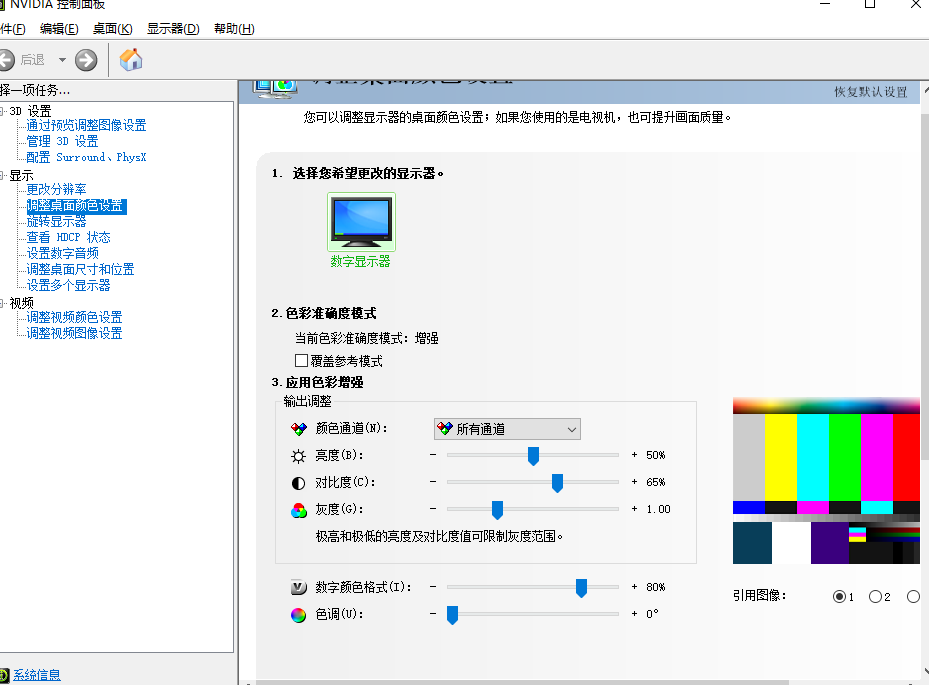Screen dimensions: 929x685
Task: Click the 灰度 slider thumb at 1.00
Action: click(498, 510)
